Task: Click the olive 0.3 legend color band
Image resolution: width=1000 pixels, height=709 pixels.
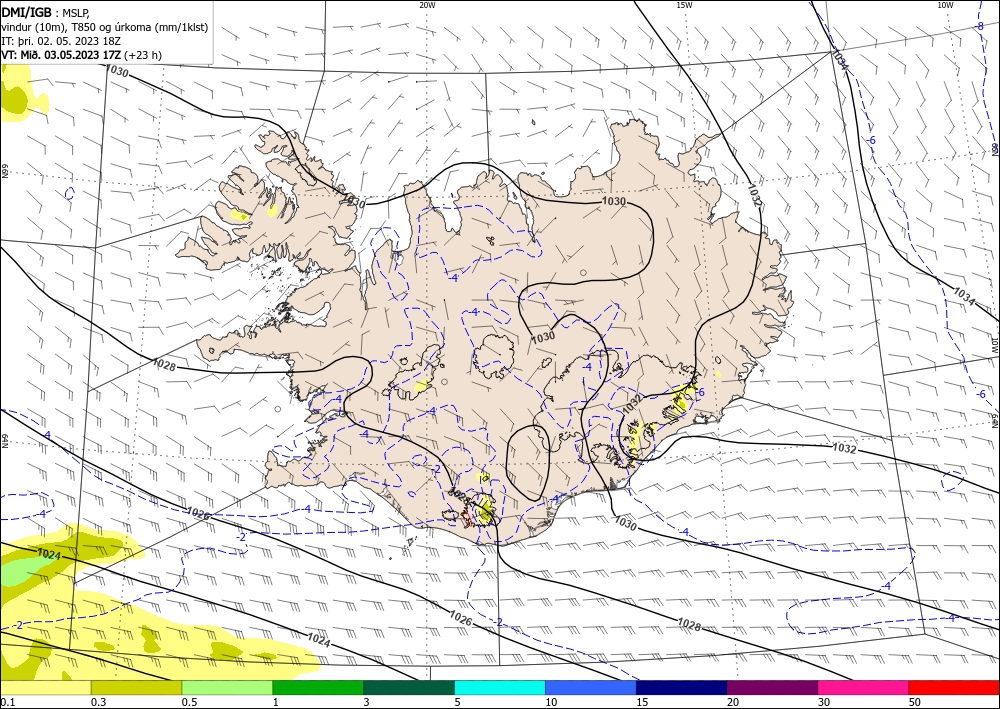Action: [x=136, y=687]
